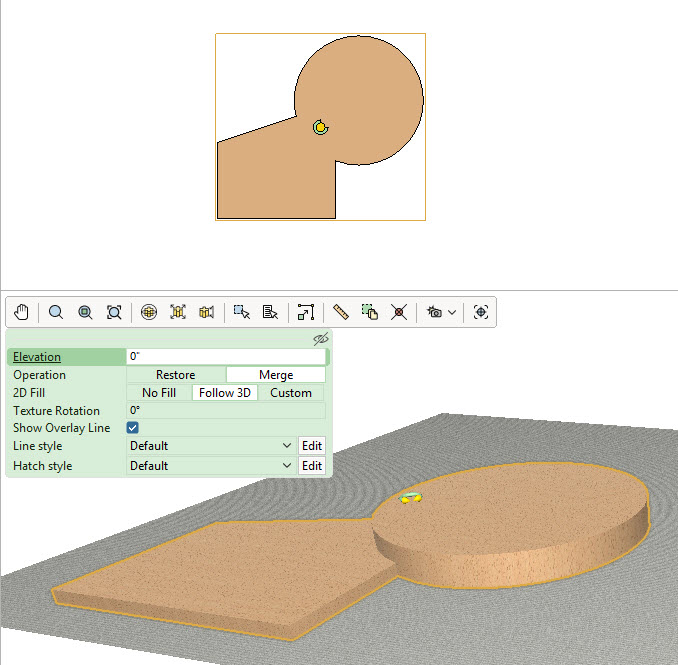Click the Elevation value field
Viewport: 678px width, 665px height.
[226, 357]
